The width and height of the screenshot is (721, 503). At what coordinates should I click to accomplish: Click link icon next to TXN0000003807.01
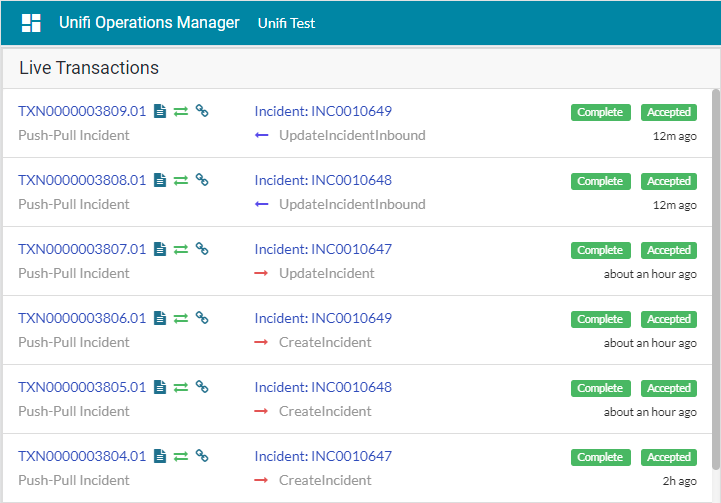point(202,250)
